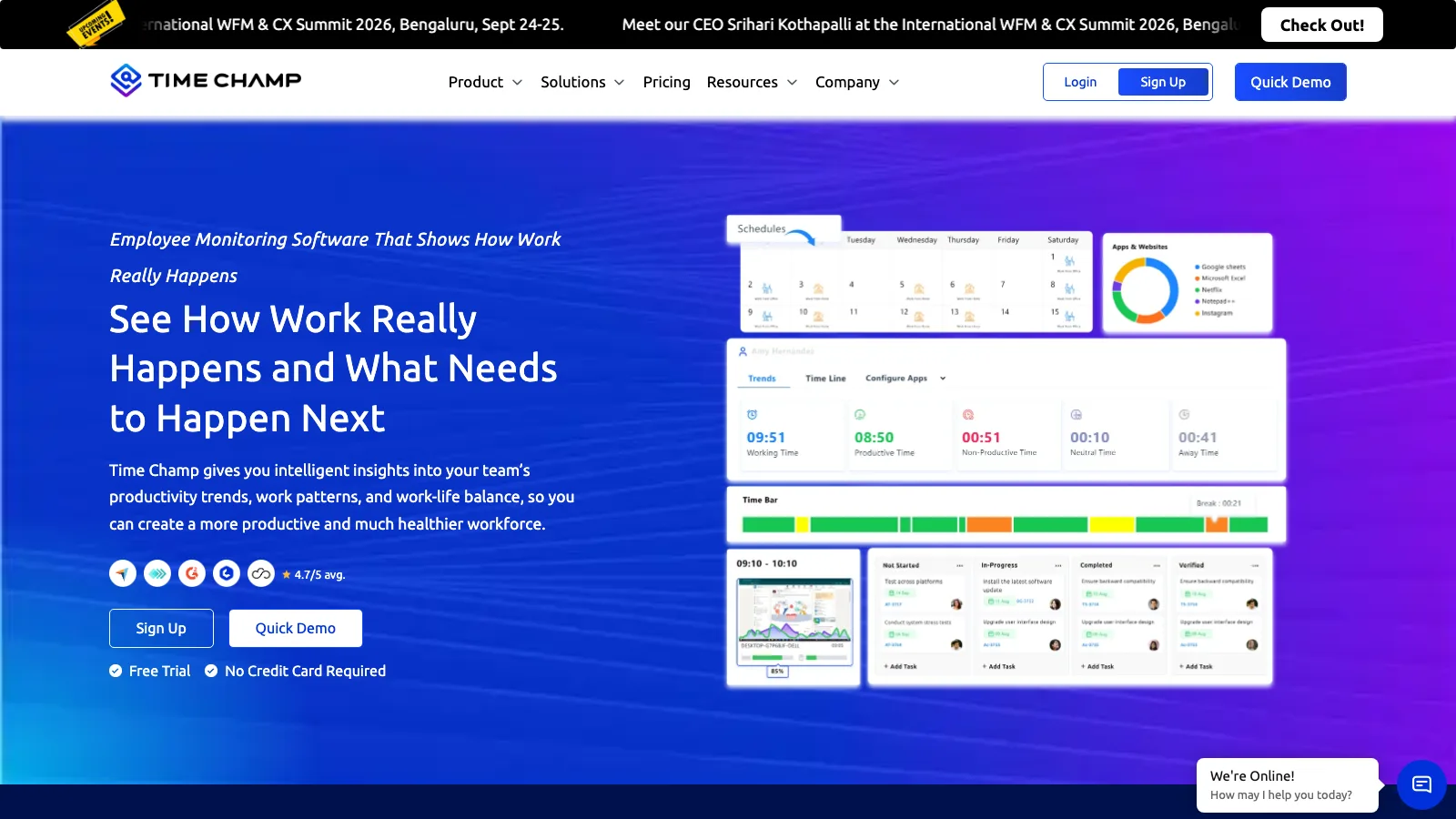Click the Apps & Websites donut chart
This screenshot has width=1456, height=819.
pyautogui.click(x=1146, y=290)
